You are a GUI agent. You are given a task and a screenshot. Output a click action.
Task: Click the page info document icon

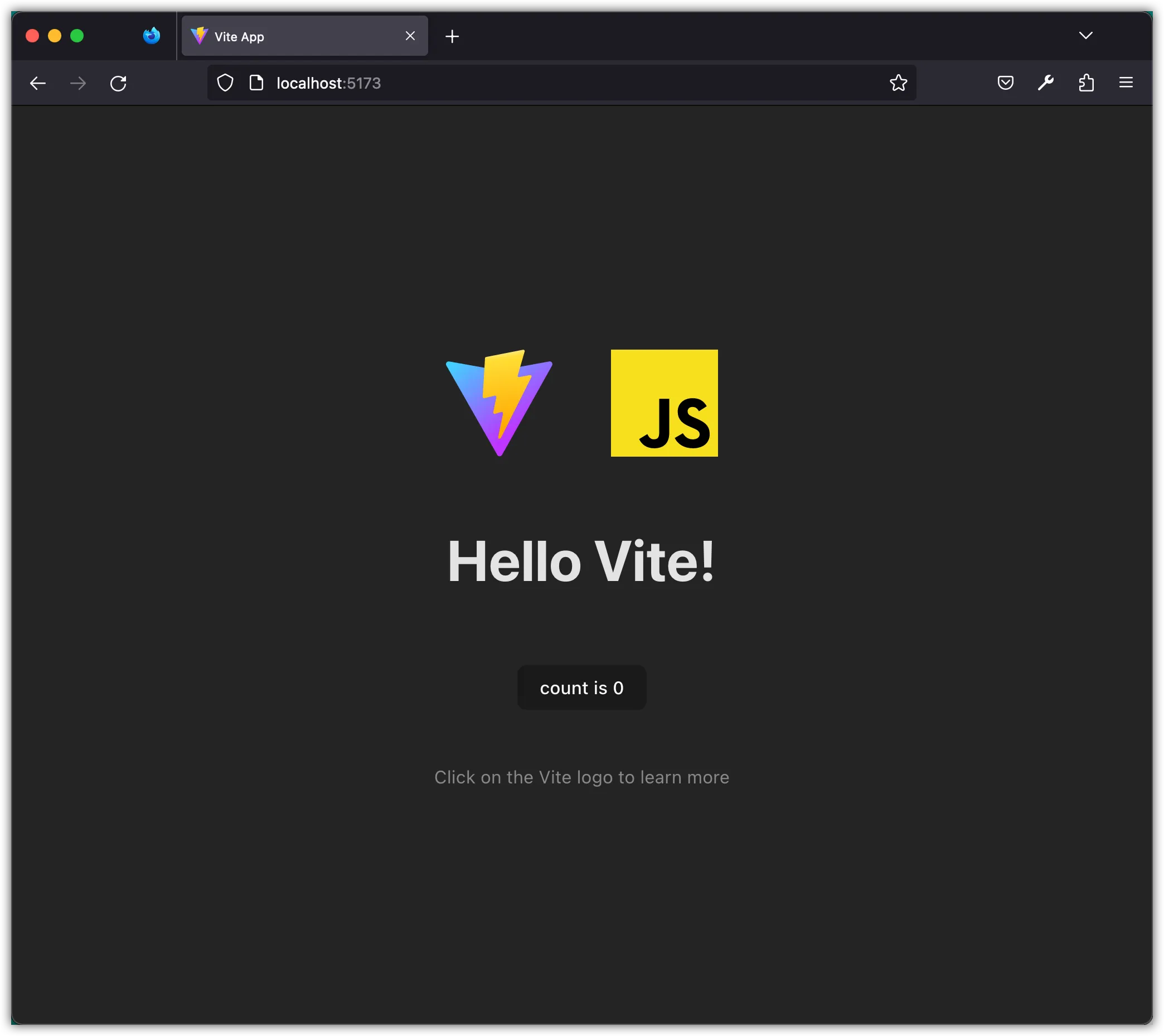pos(257,83)
